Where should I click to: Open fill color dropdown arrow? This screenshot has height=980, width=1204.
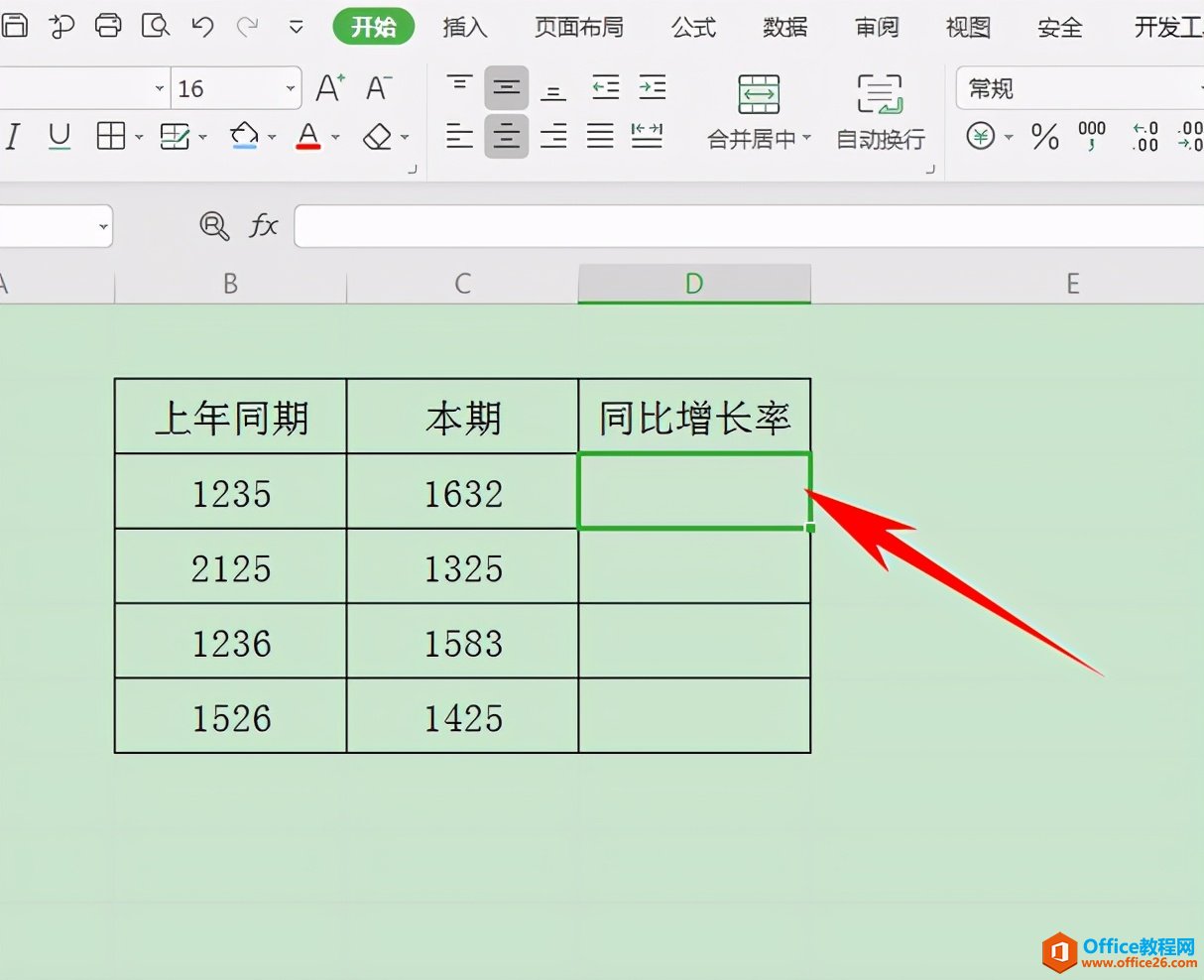(272, 137)
